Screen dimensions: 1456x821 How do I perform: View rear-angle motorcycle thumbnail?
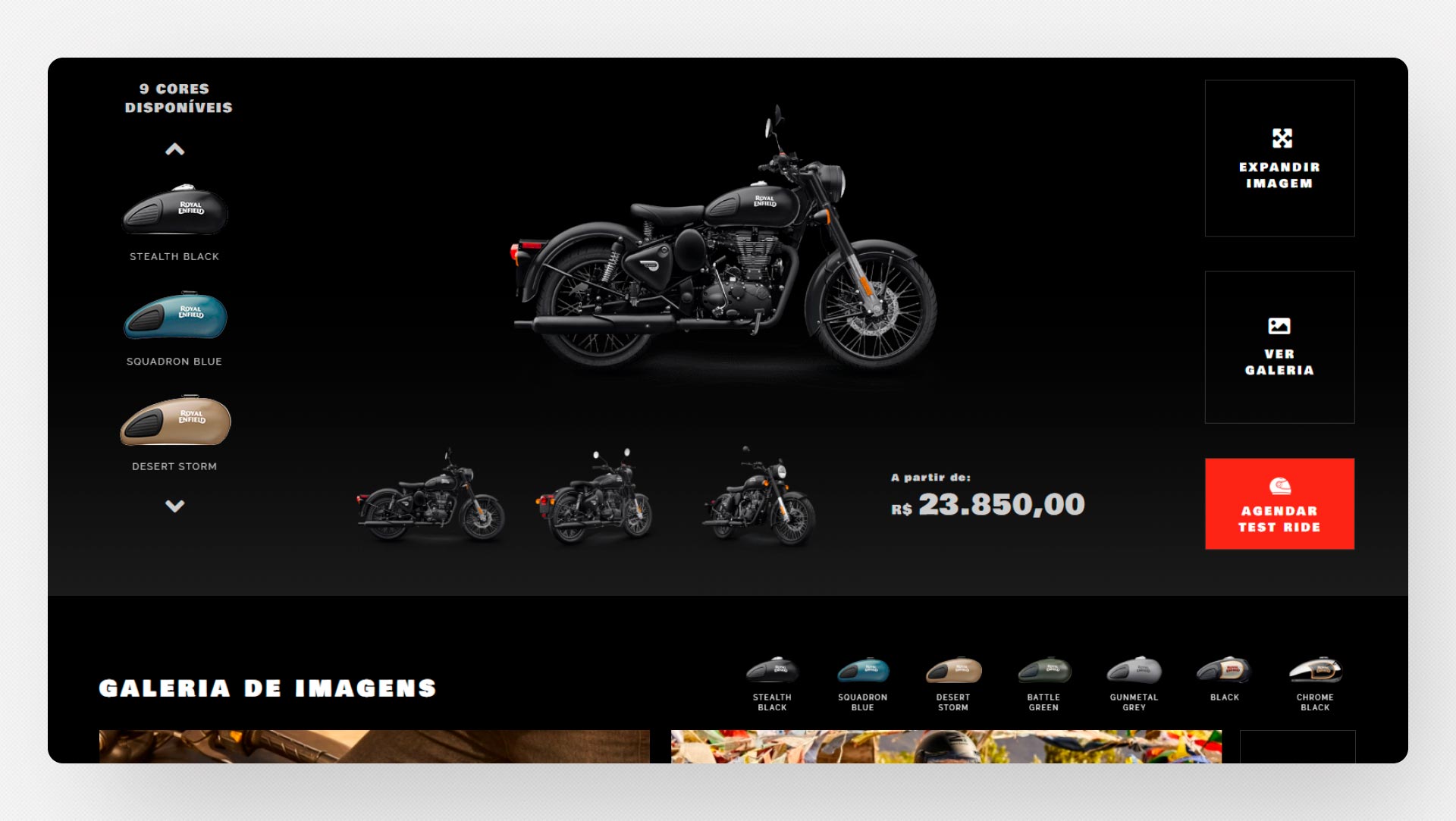[595, 495]
